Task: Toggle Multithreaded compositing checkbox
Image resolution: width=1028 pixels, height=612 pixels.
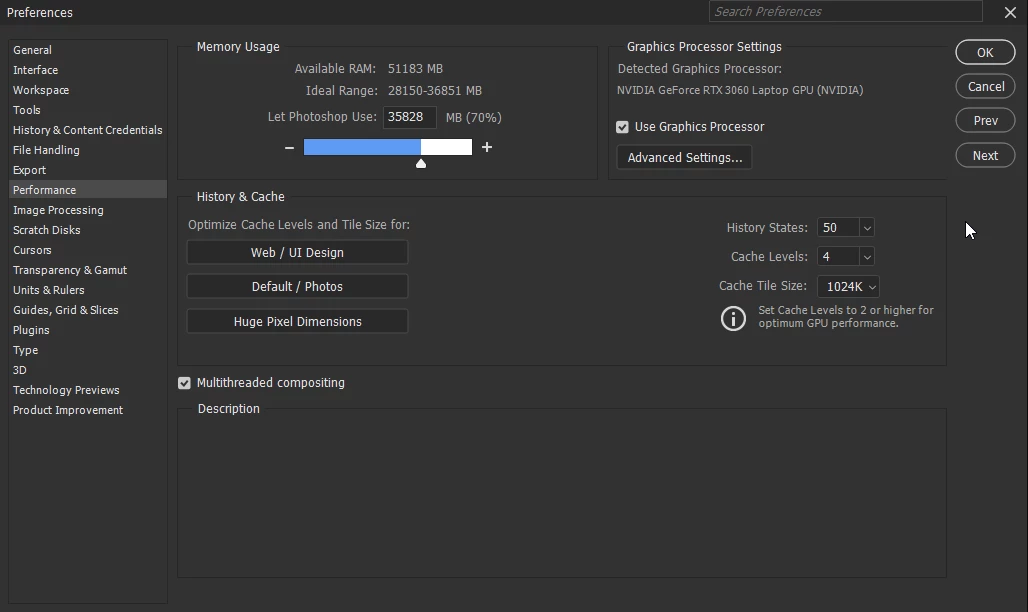Action: (x=184, y=383)
